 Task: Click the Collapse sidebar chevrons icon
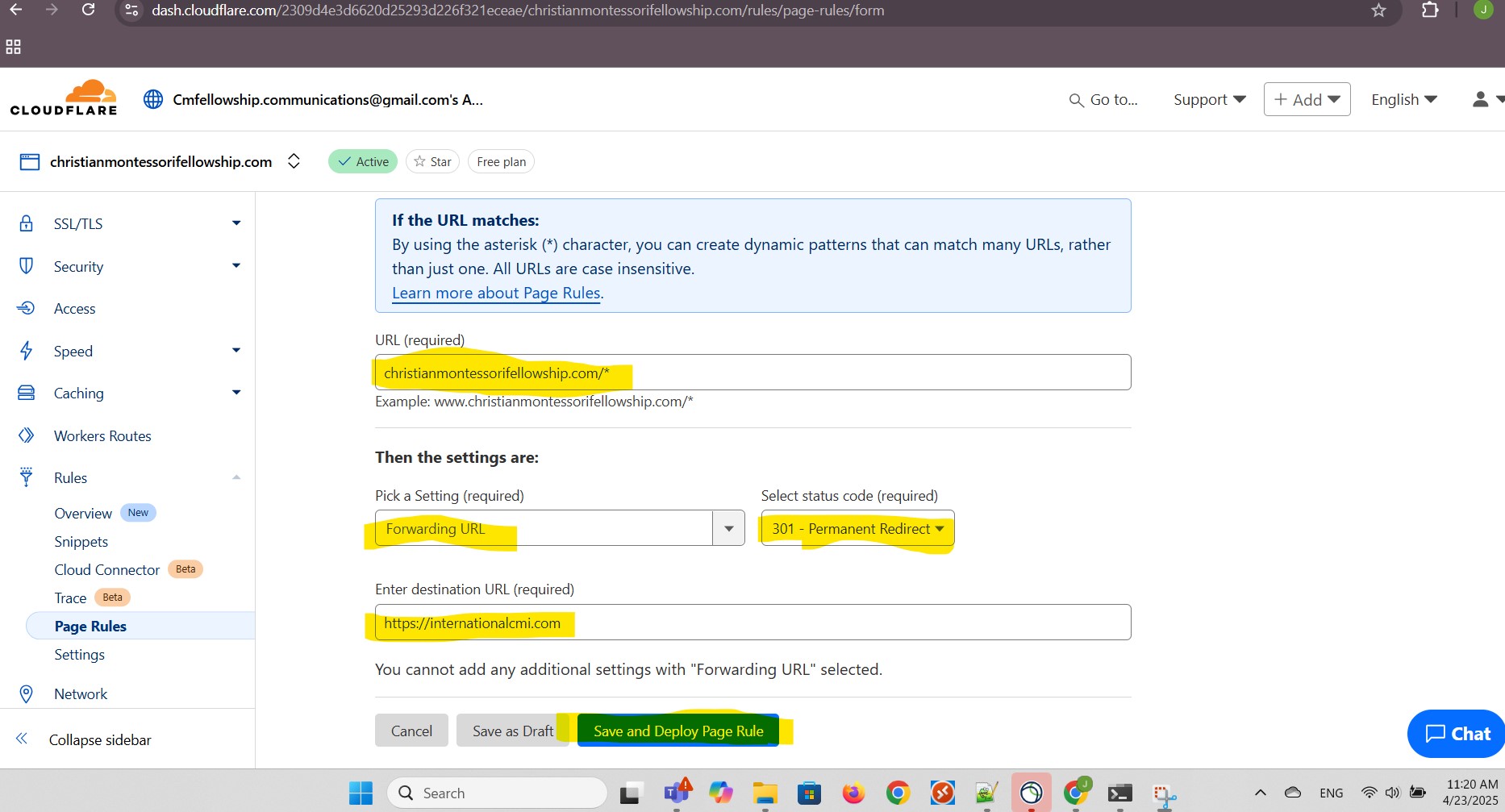coord(22,739)
